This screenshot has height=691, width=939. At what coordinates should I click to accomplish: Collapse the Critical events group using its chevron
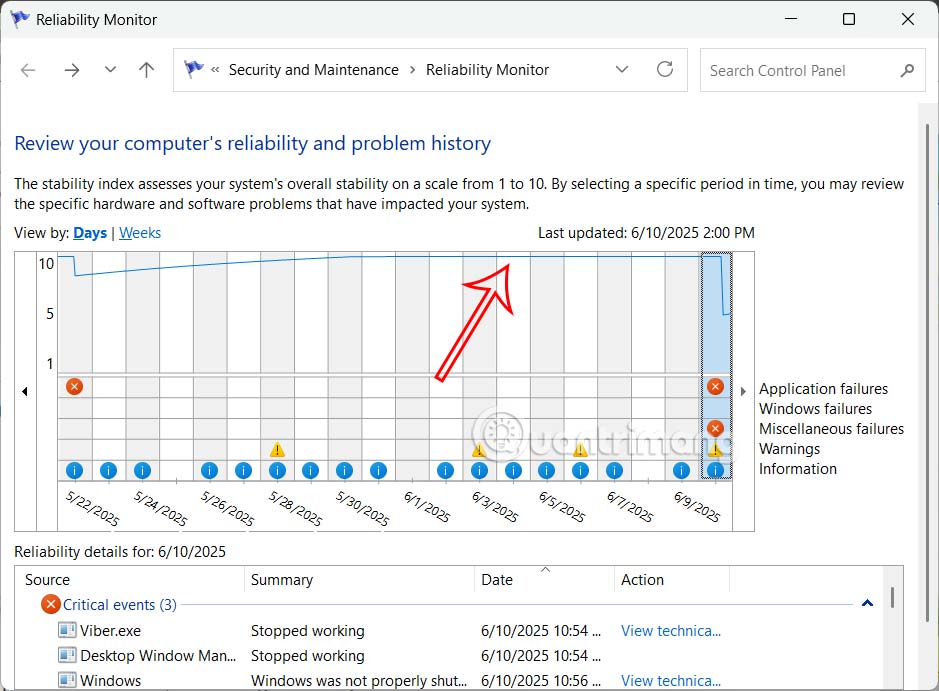[867, 604]
